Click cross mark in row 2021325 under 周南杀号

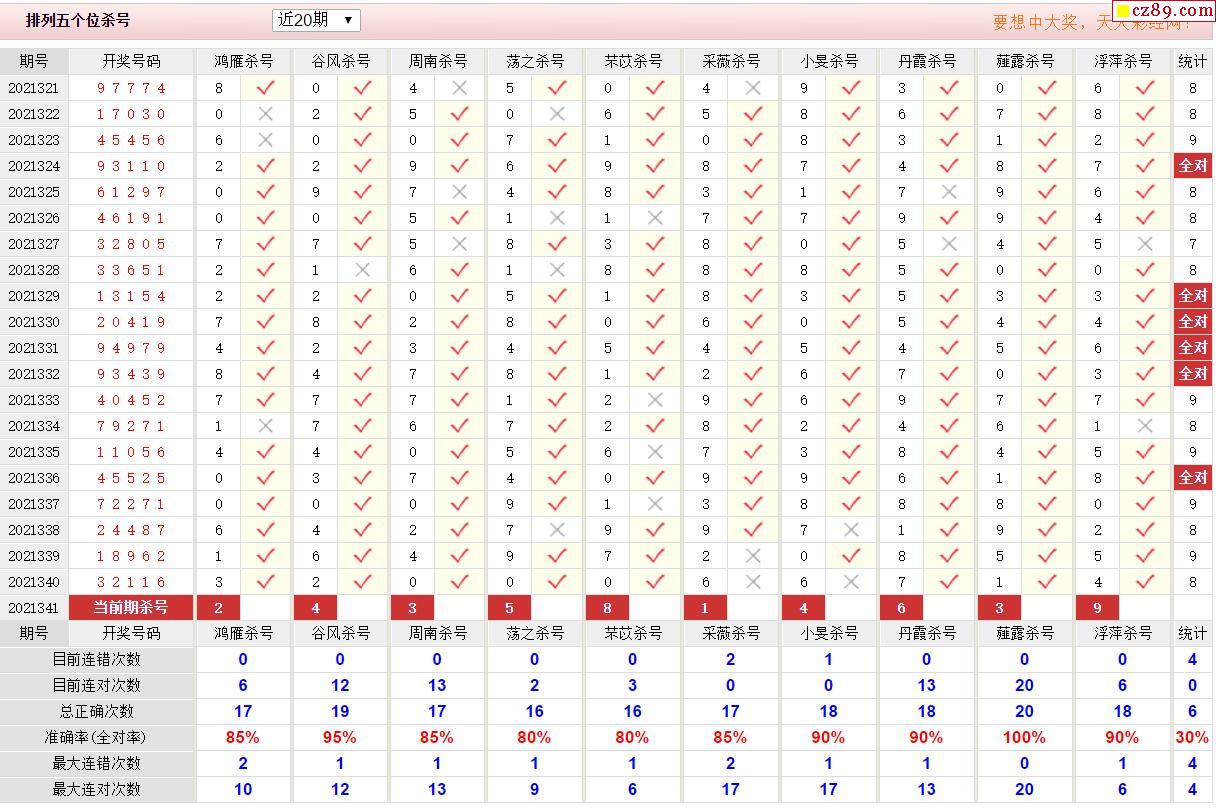[460, 192]
